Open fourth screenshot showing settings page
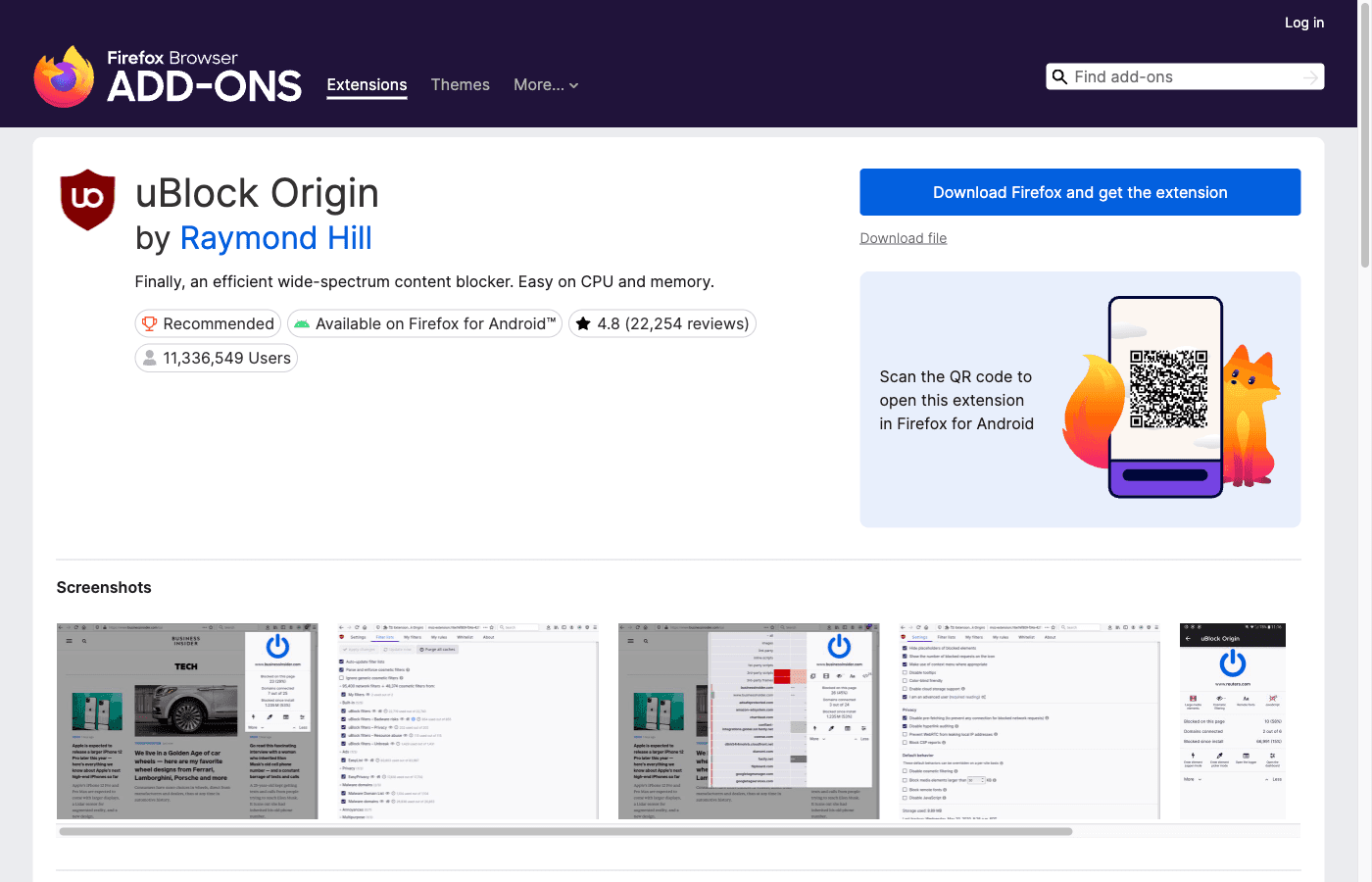 pyautogui.click(x=1030, y=720)
